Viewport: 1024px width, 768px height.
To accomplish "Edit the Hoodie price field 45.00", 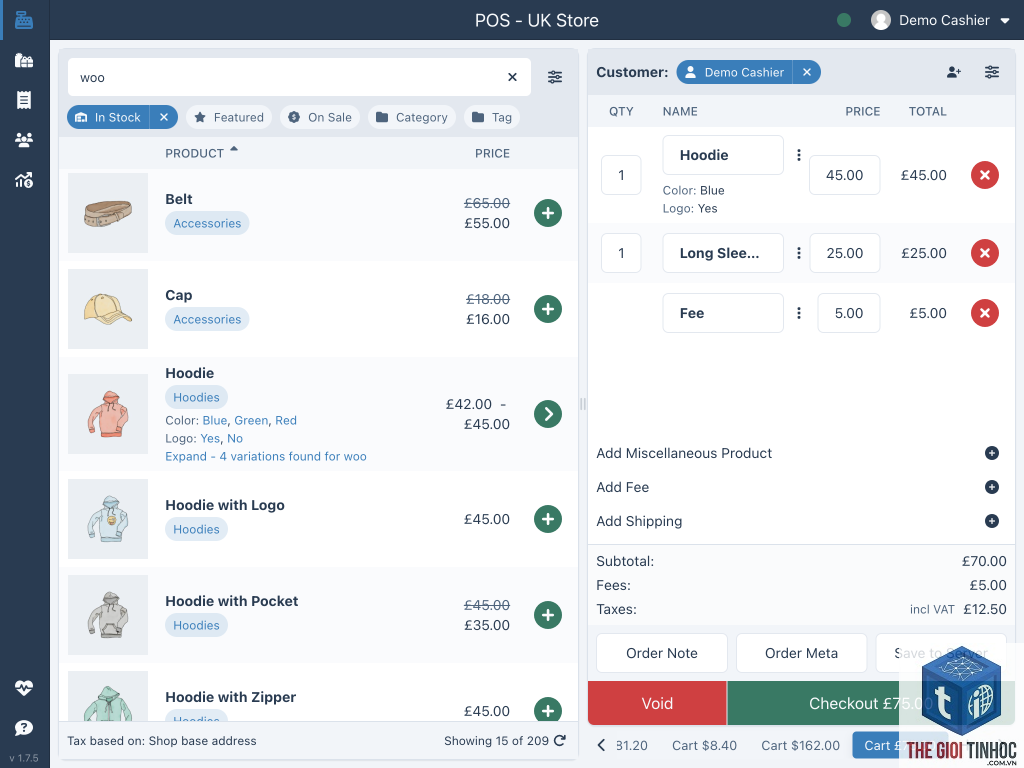I will coord(844,175).
